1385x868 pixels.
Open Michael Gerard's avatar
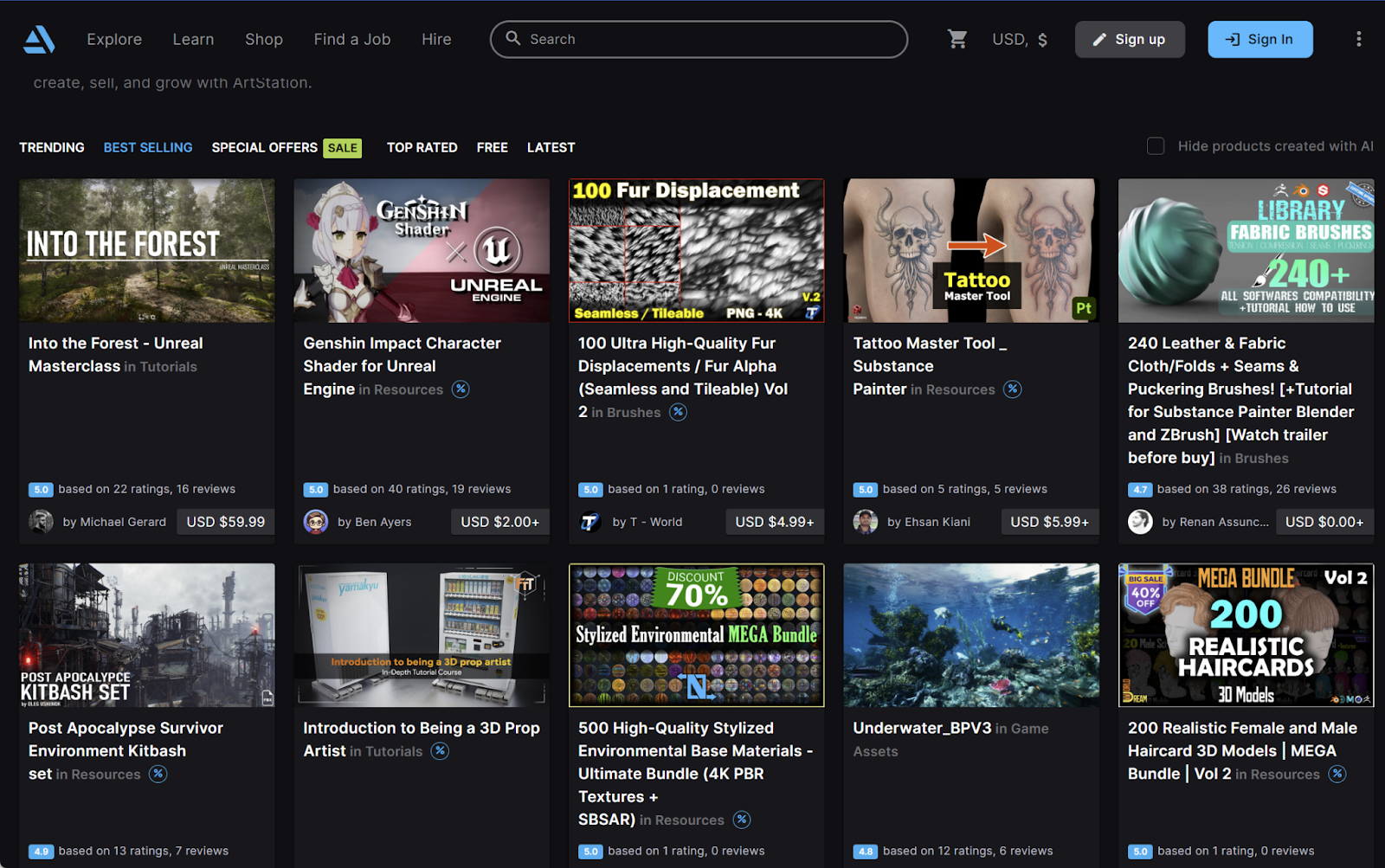point(41,521)
